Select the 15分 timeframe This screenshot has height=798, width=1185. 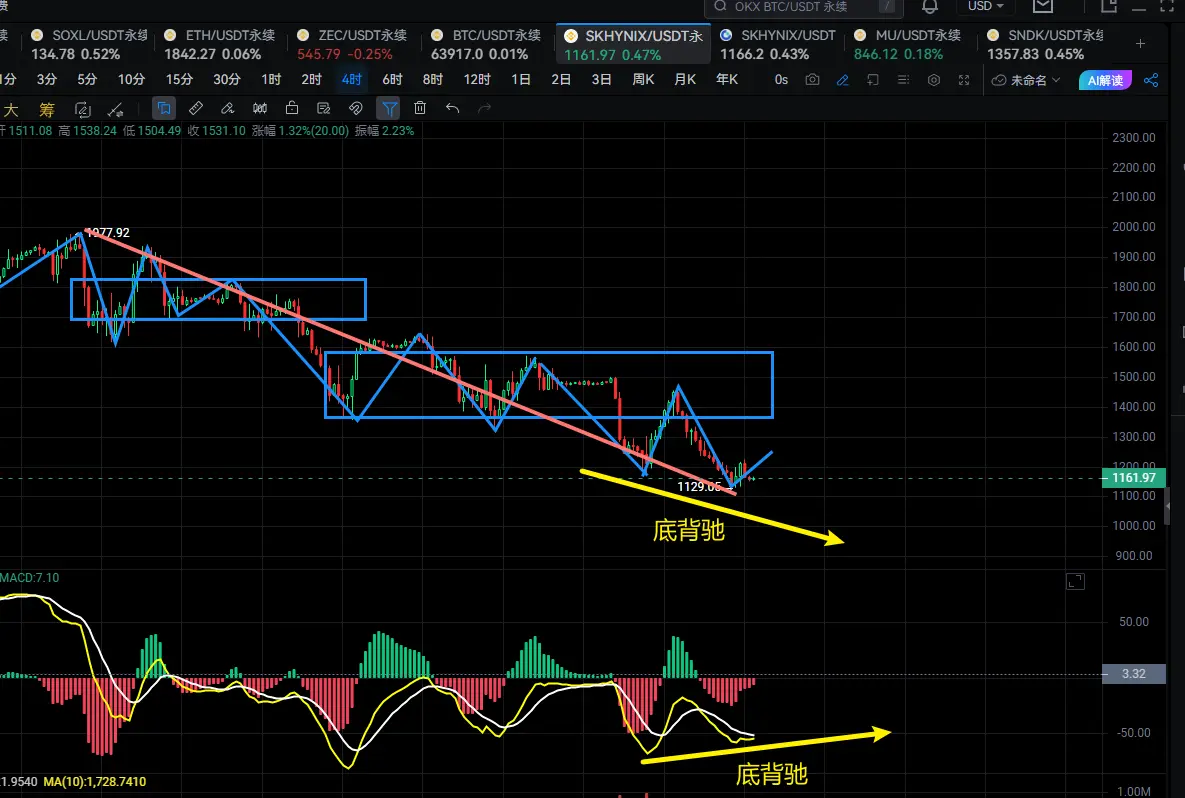tap(179, 79)
